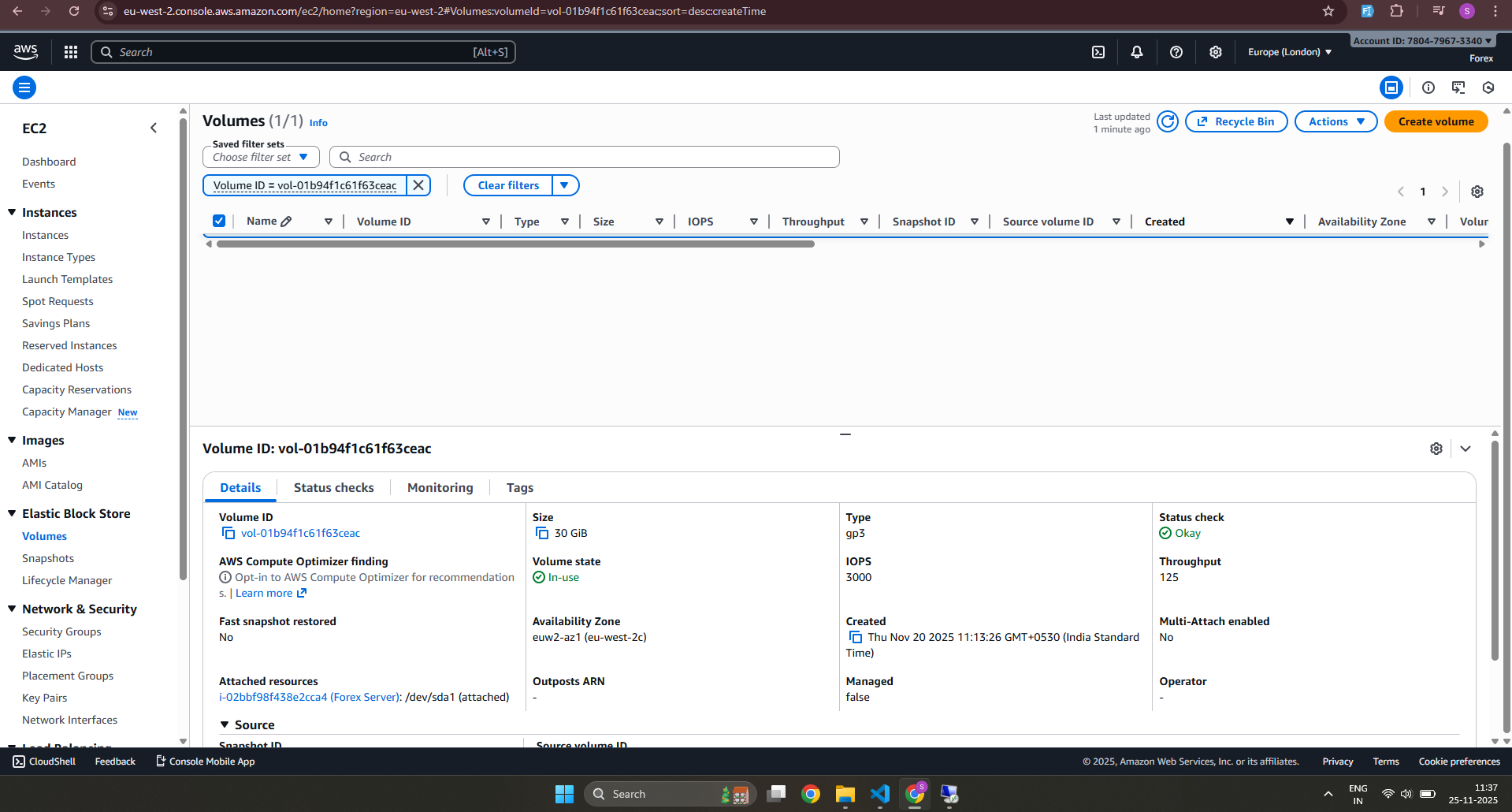Viewport: 1512px width, 812px height.
Task: Collapse the EC2 sidebar panel
Action: (154, 128)
